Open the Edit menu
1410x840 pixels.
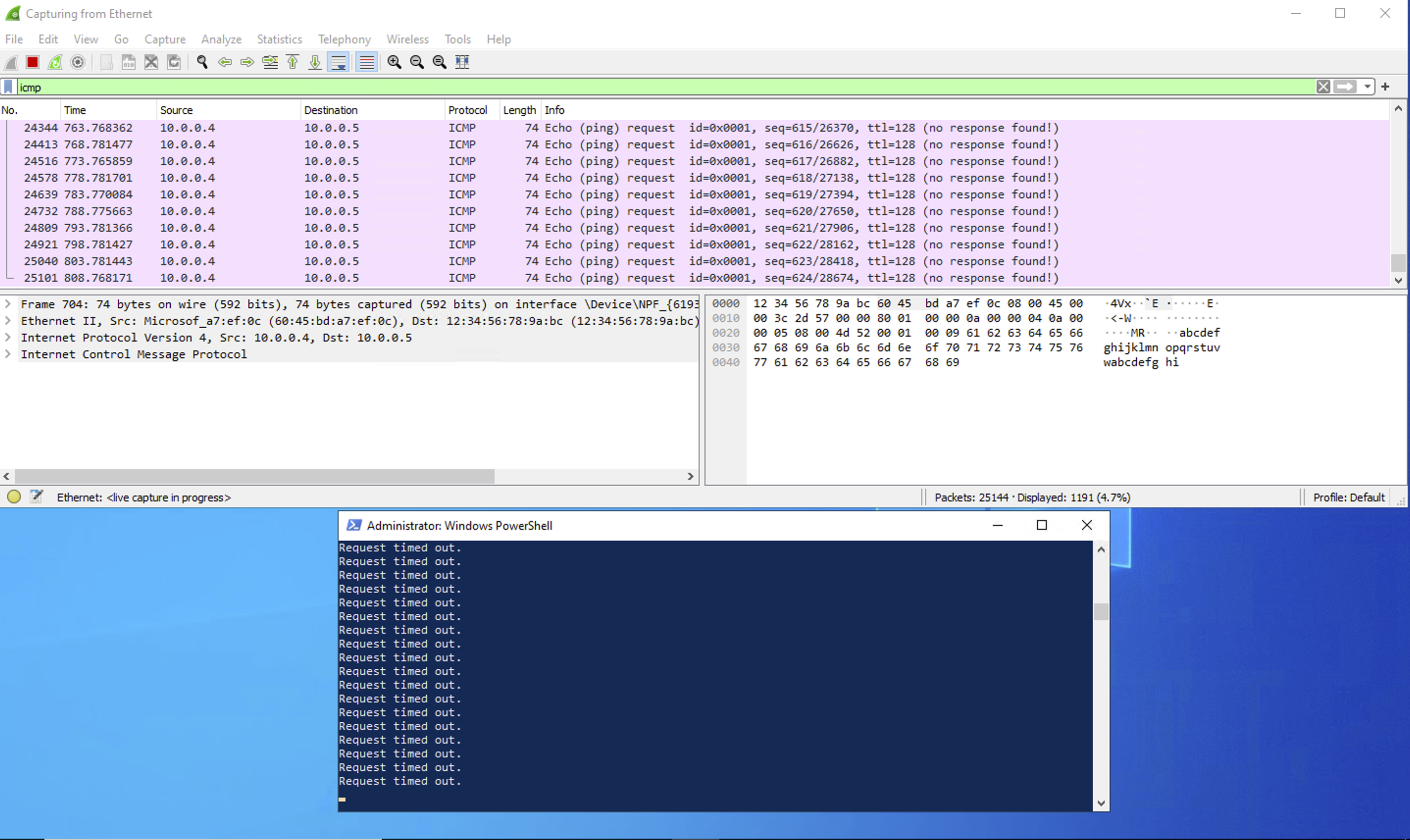(x=48, y=39)
